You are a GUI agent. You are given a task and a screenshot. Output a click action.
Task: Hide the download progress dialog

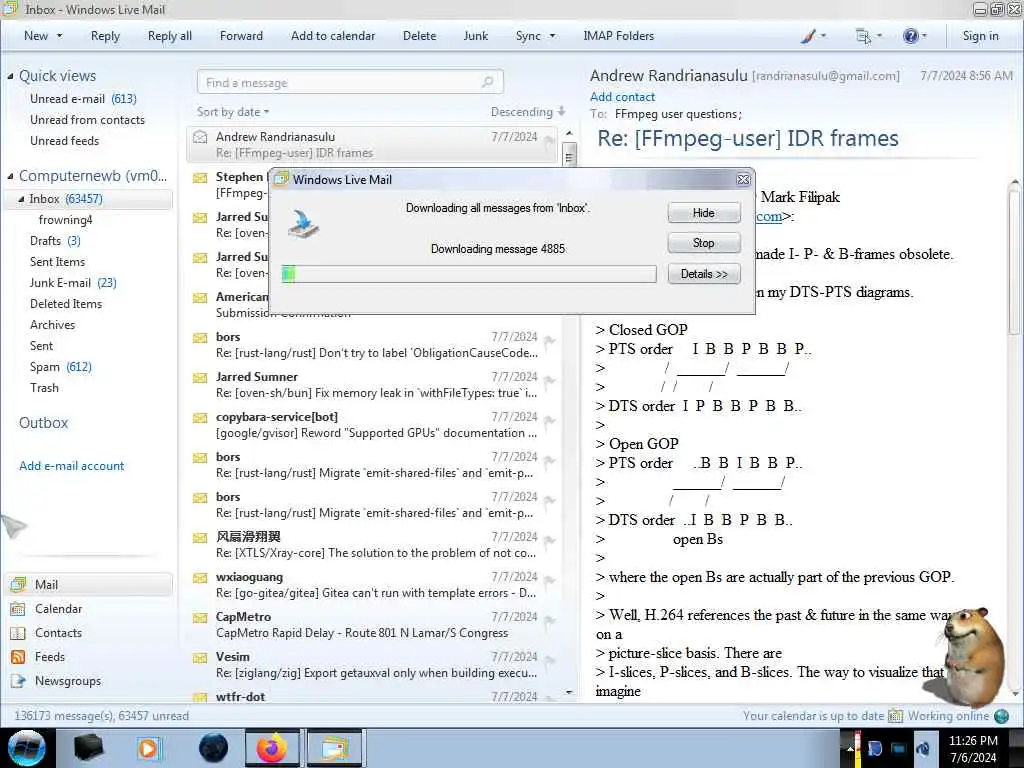(704, 213)
